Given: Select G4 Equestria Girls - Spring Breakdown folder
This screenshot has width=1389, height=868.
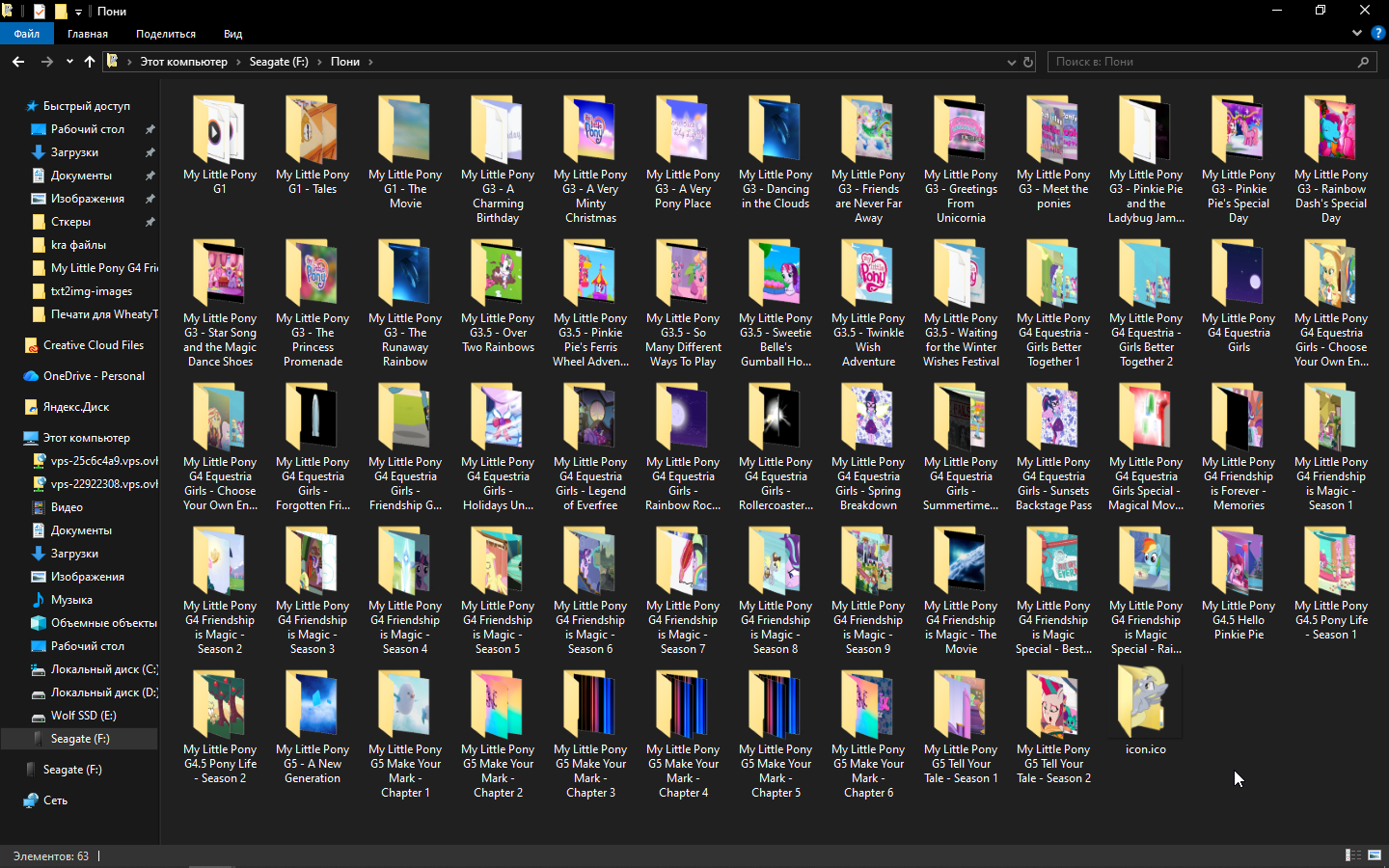Looking at the screenshot, I should tap(868, 447).
